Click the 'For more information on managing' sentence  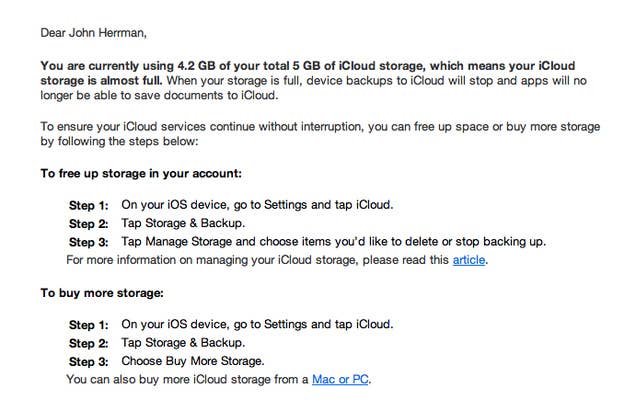[277, 260]
